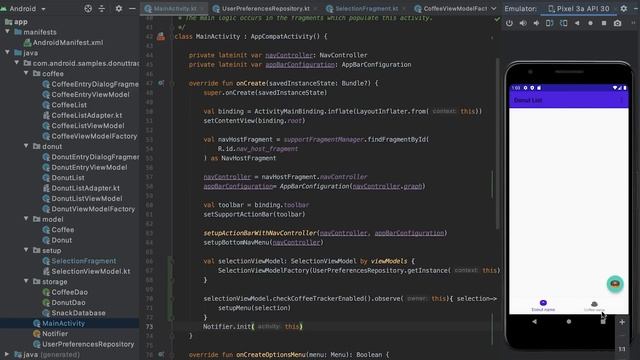Open UserPreferencesRepository in the project tree
Viewport: 640px width, 360px height.
[88, 344]
